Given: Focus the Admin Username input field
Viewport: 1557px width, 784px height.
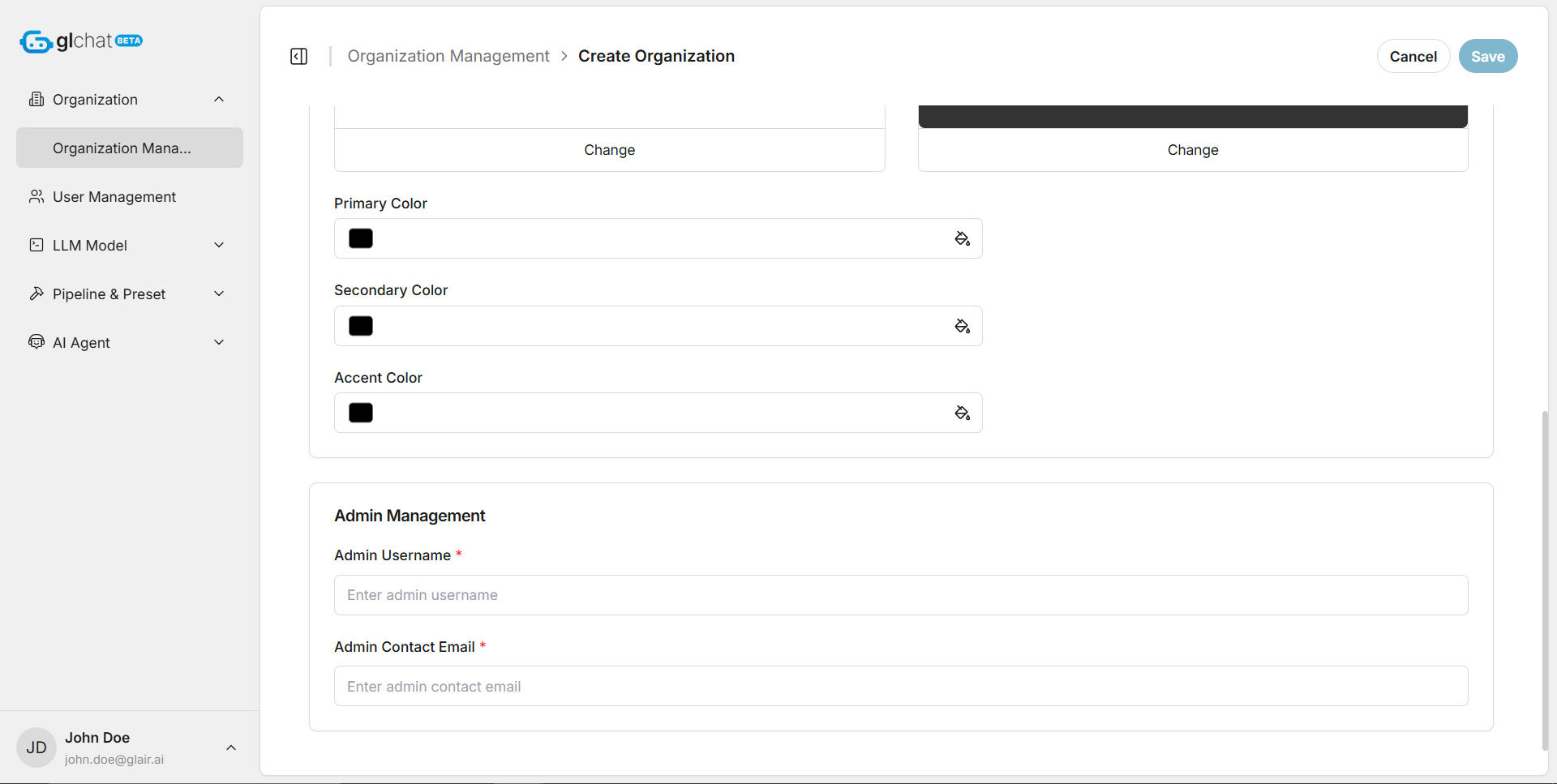Looking at the screenshot, I should coord(900,595).
